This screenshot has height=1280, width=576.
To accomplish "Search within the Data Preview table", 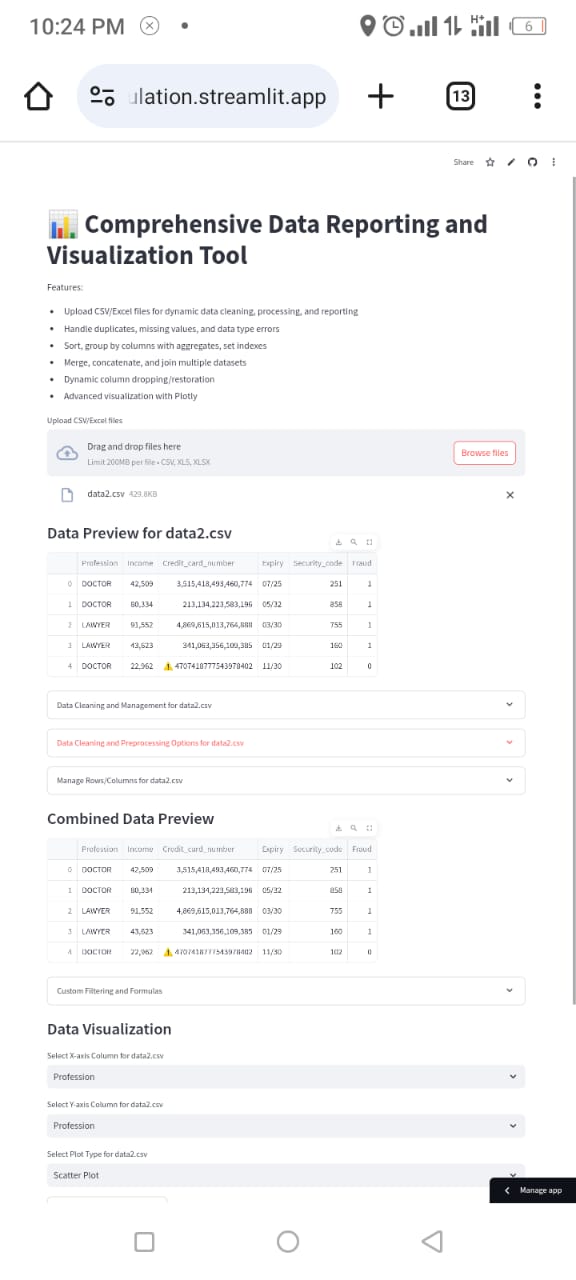I will click(x=354, y=543).
